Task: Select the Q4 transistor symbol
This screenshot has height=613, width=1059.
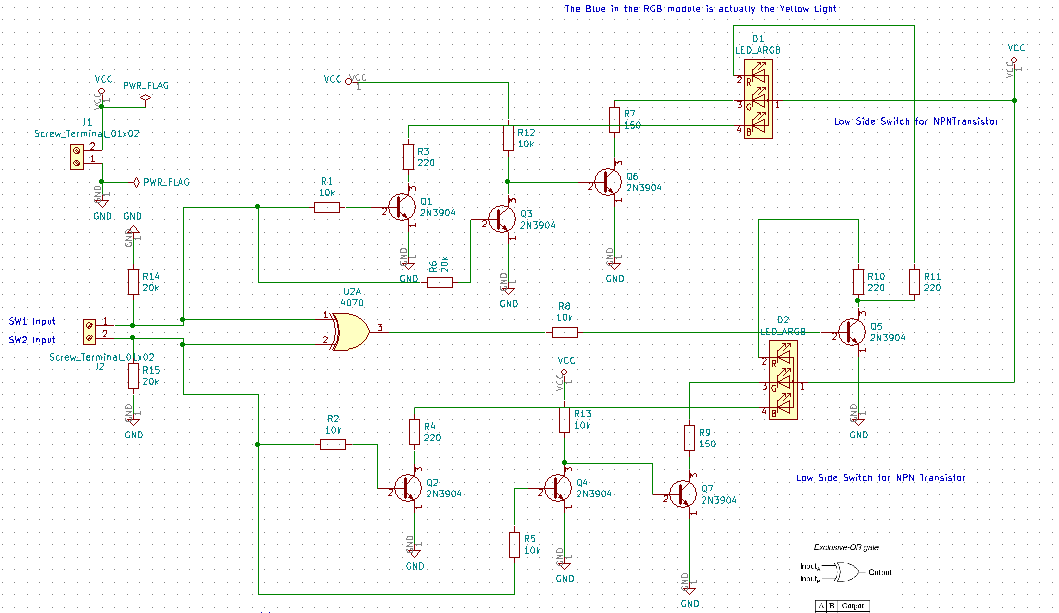Action: [559, 487]
